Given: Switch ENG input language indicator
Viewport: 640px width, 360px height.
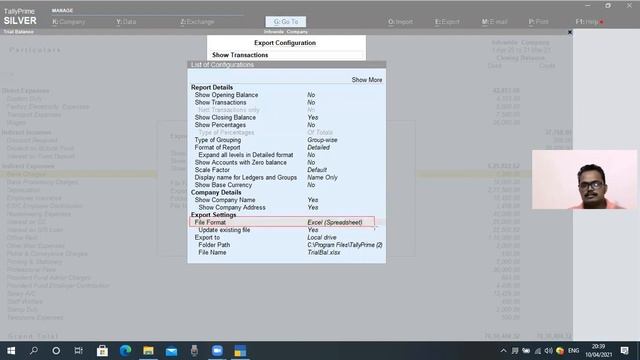Looking at the screenshot, I should 573,351.
